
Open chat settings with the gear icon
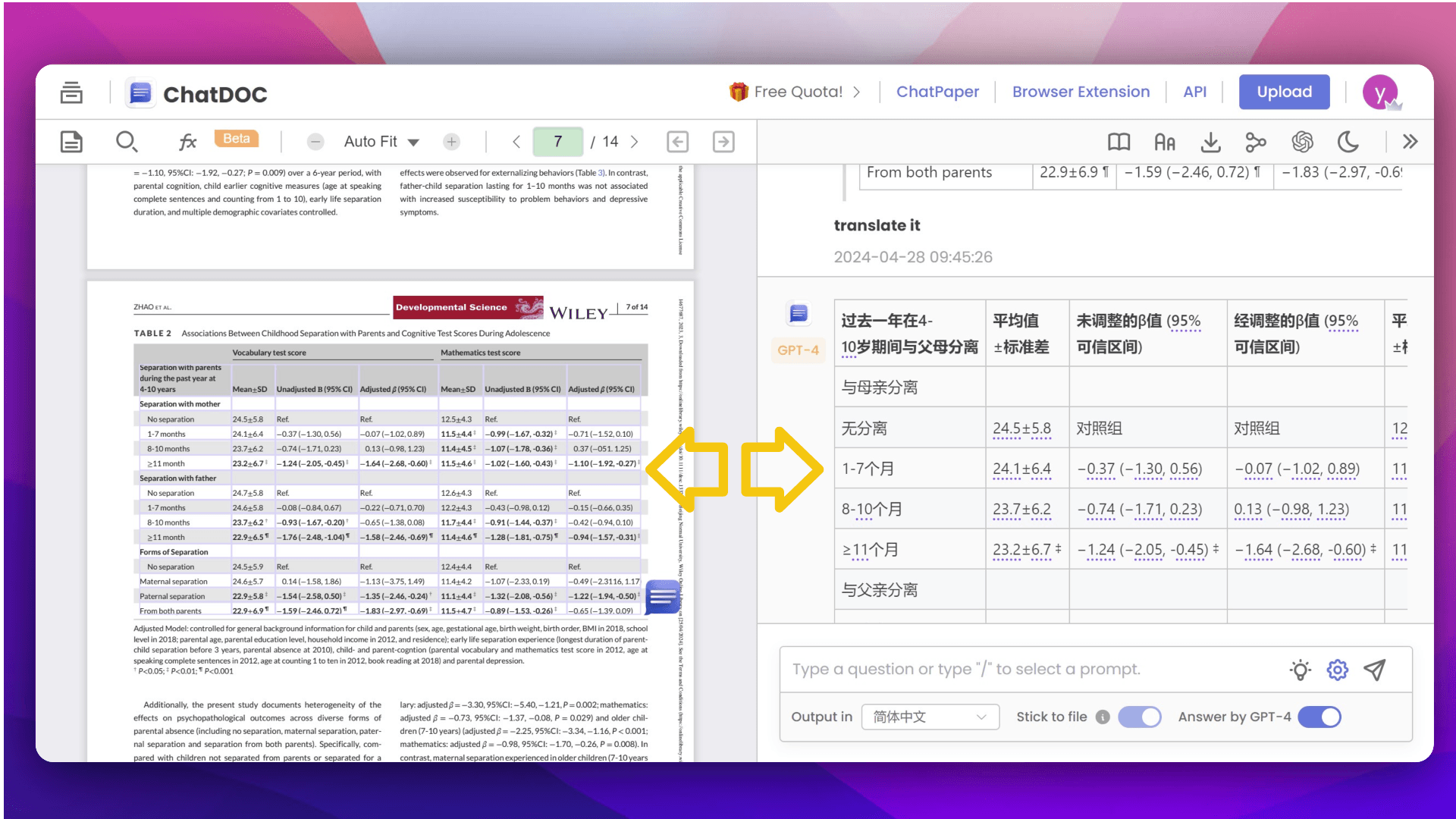point(1337,670)
